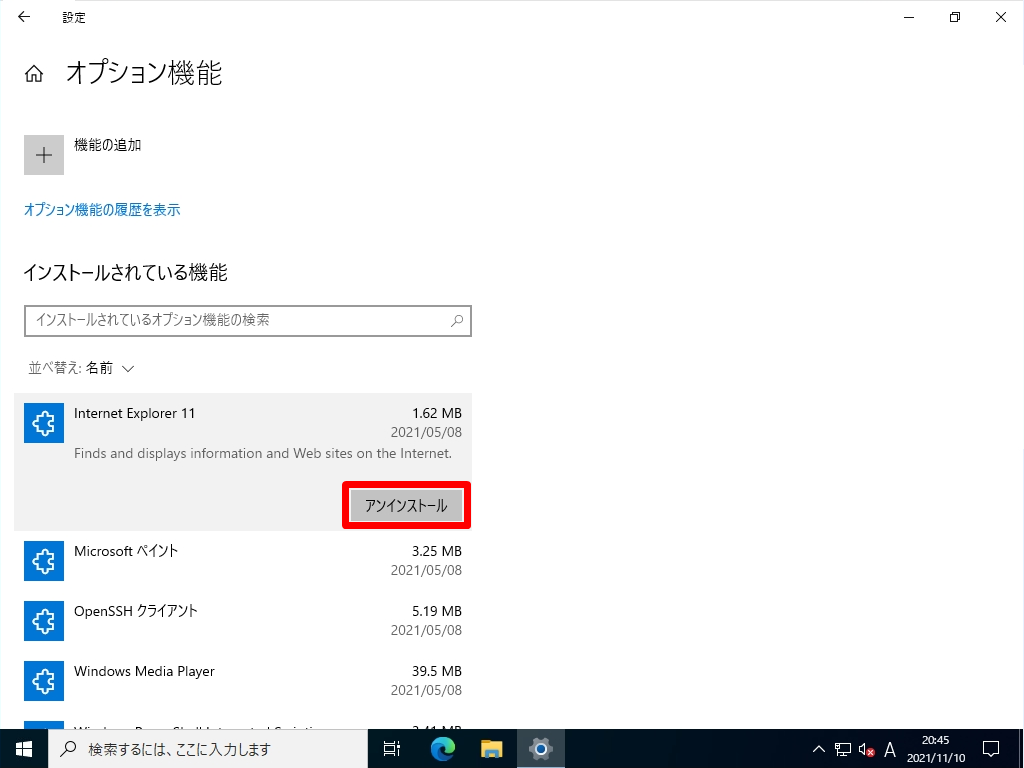Click the 3.25 MB size value
The height and width of the screenshot is (768, 1024).
coord(437,551)
